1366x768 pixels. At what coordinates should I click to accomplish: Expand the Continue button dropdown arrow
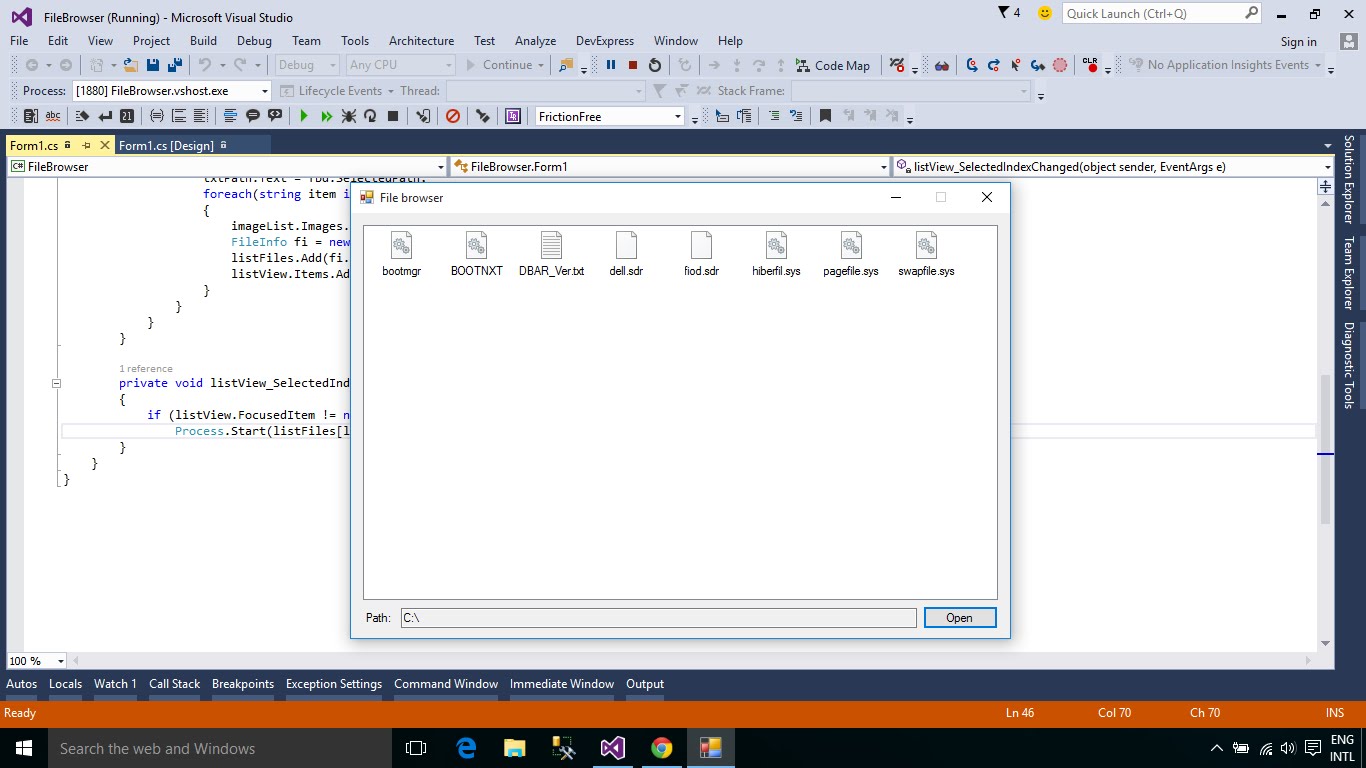click(543, 65)
